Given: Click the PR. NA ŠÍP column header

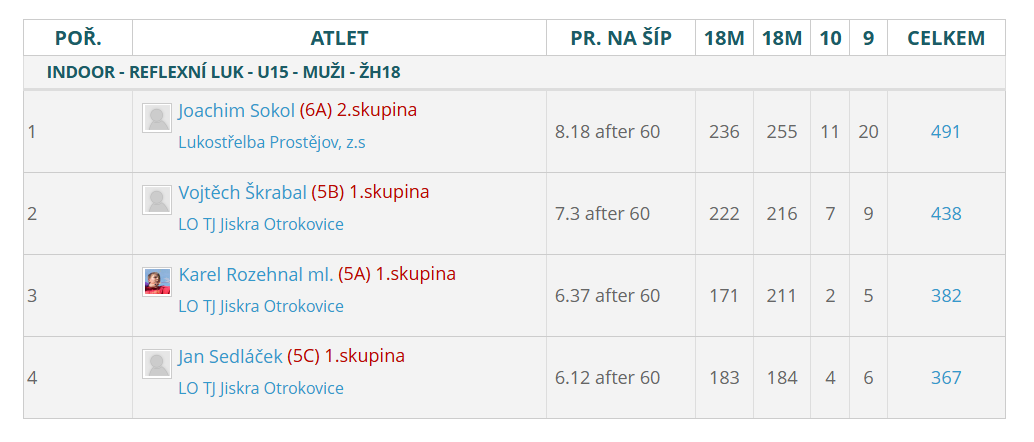Looking at the screenshot, I should pyautogui.click(x=621, y=38).
